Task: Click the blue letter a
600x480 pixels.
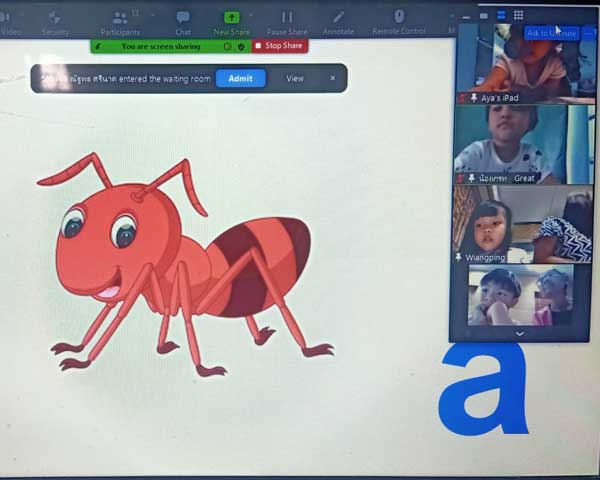Action: pyautogui.click(x=484, y=389)
